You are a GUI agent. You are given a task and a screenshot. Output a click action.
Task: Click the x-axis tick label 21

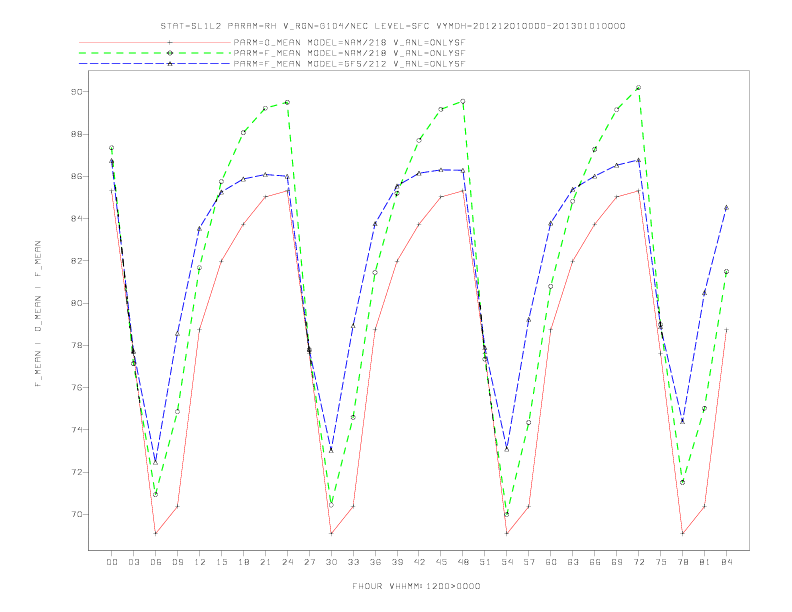pos(266,562)
